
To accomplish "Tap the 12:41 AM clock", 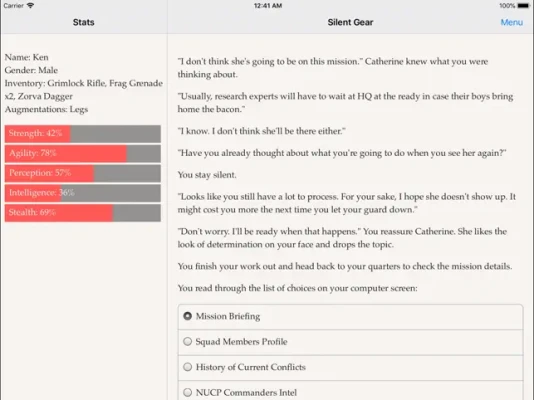I will (268, 5).
